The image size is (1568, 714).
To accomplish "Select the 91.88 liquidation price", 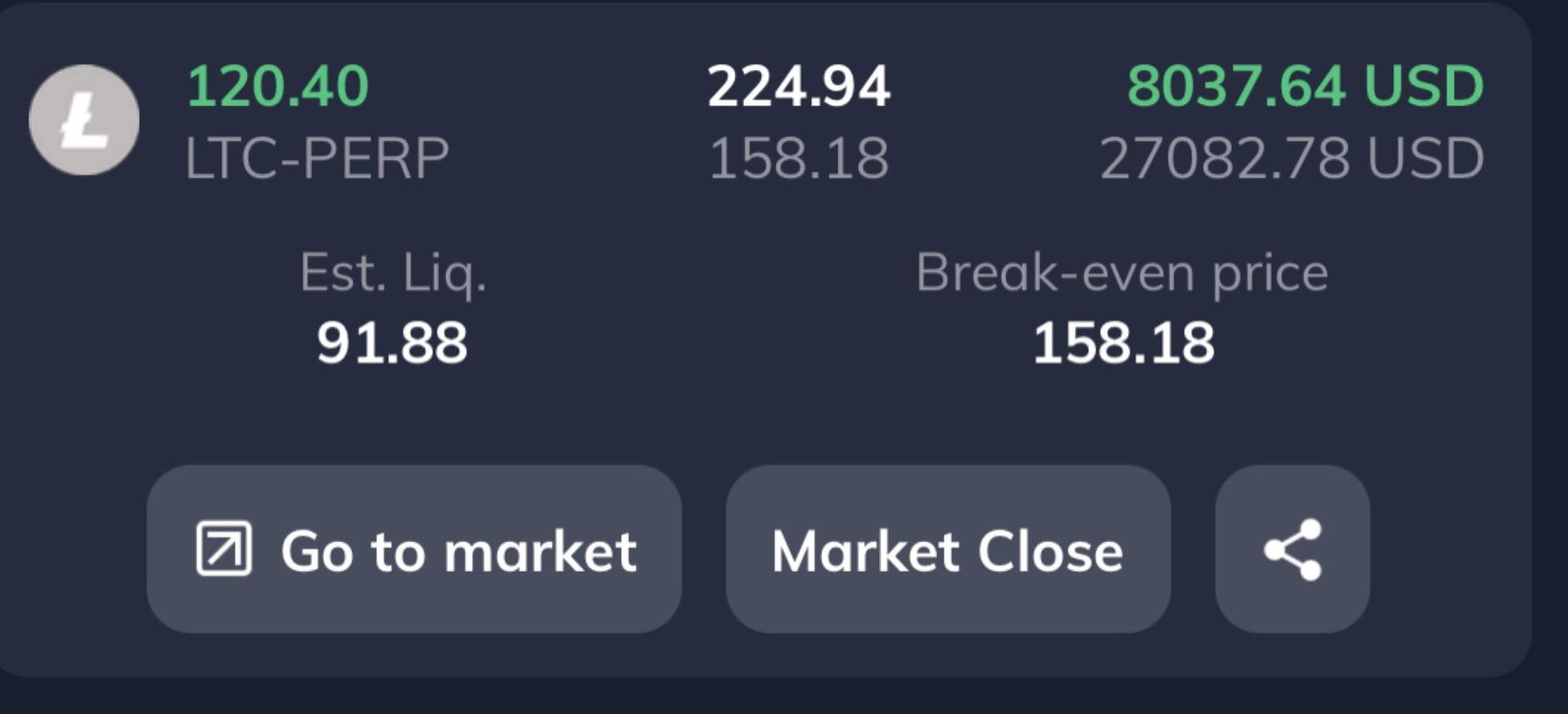I will tap(392, 343).
